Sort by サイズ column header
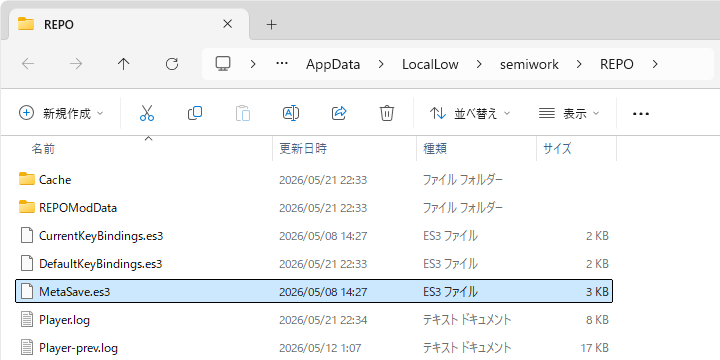Viewport: 720px width, 360px height. point(557,148)
